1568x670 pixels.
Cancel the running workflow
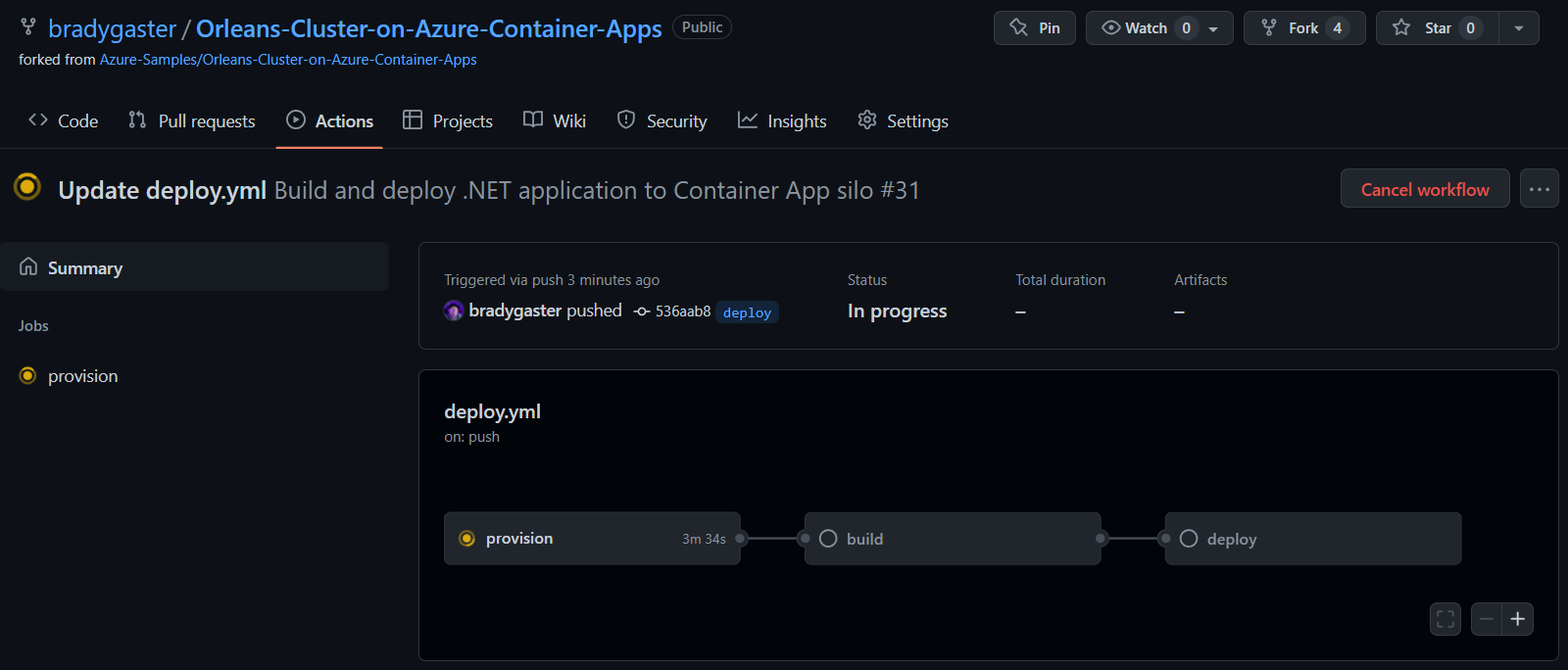1425,189
